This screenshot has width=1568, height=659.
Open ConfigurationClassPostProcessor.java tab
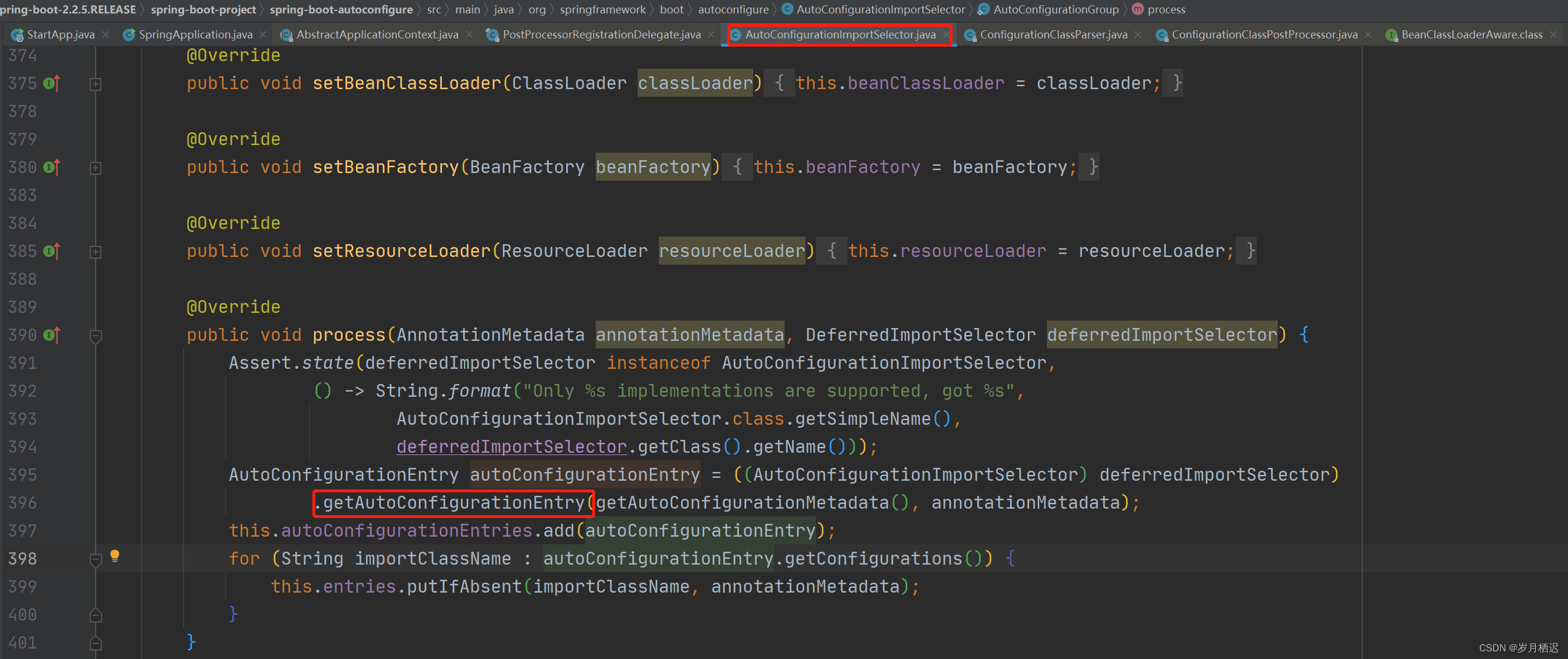click(x=1264, y=35)
